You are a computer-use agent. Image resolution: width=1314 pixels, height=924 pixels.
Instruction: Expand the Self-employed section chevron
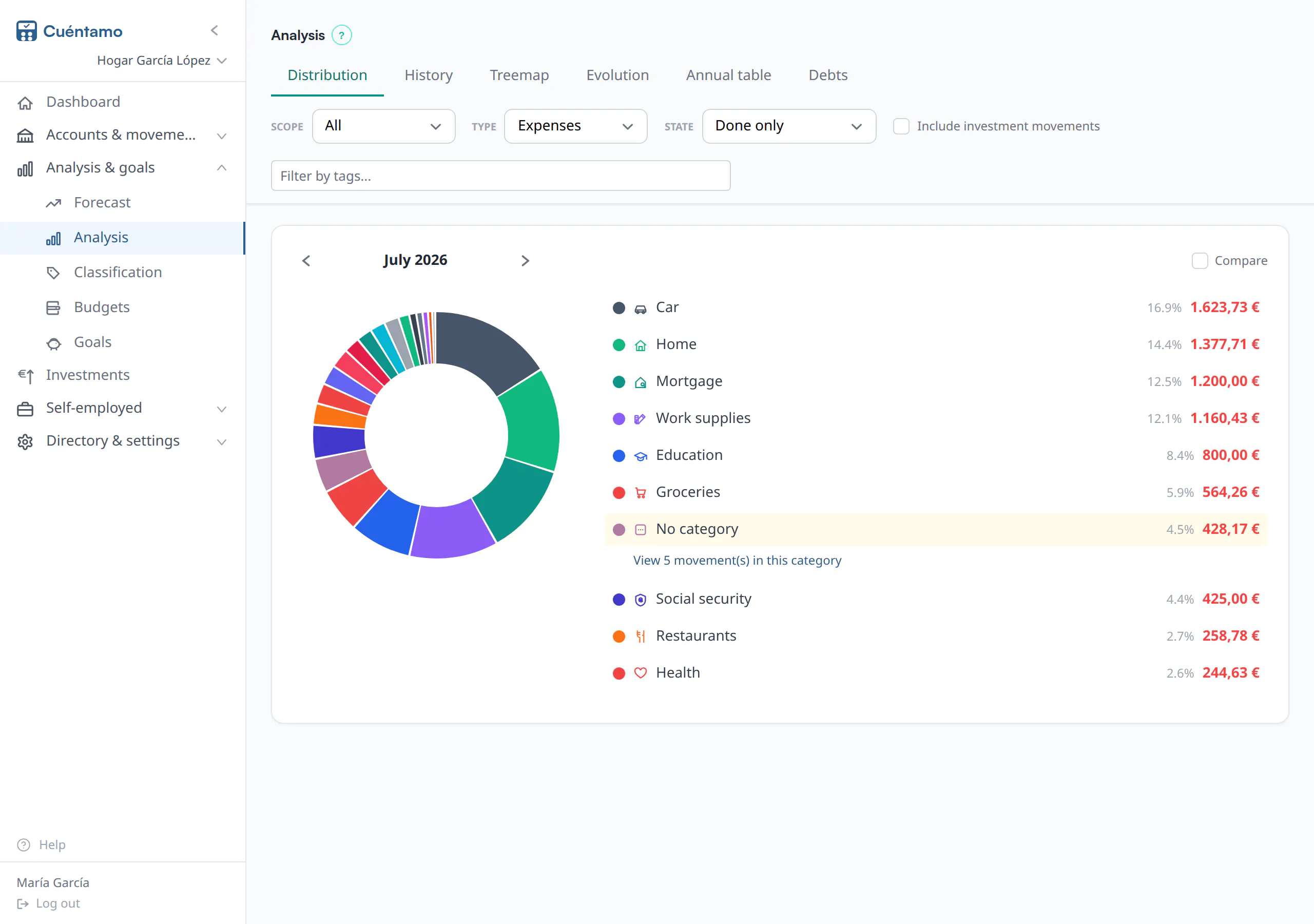(221, 409)
